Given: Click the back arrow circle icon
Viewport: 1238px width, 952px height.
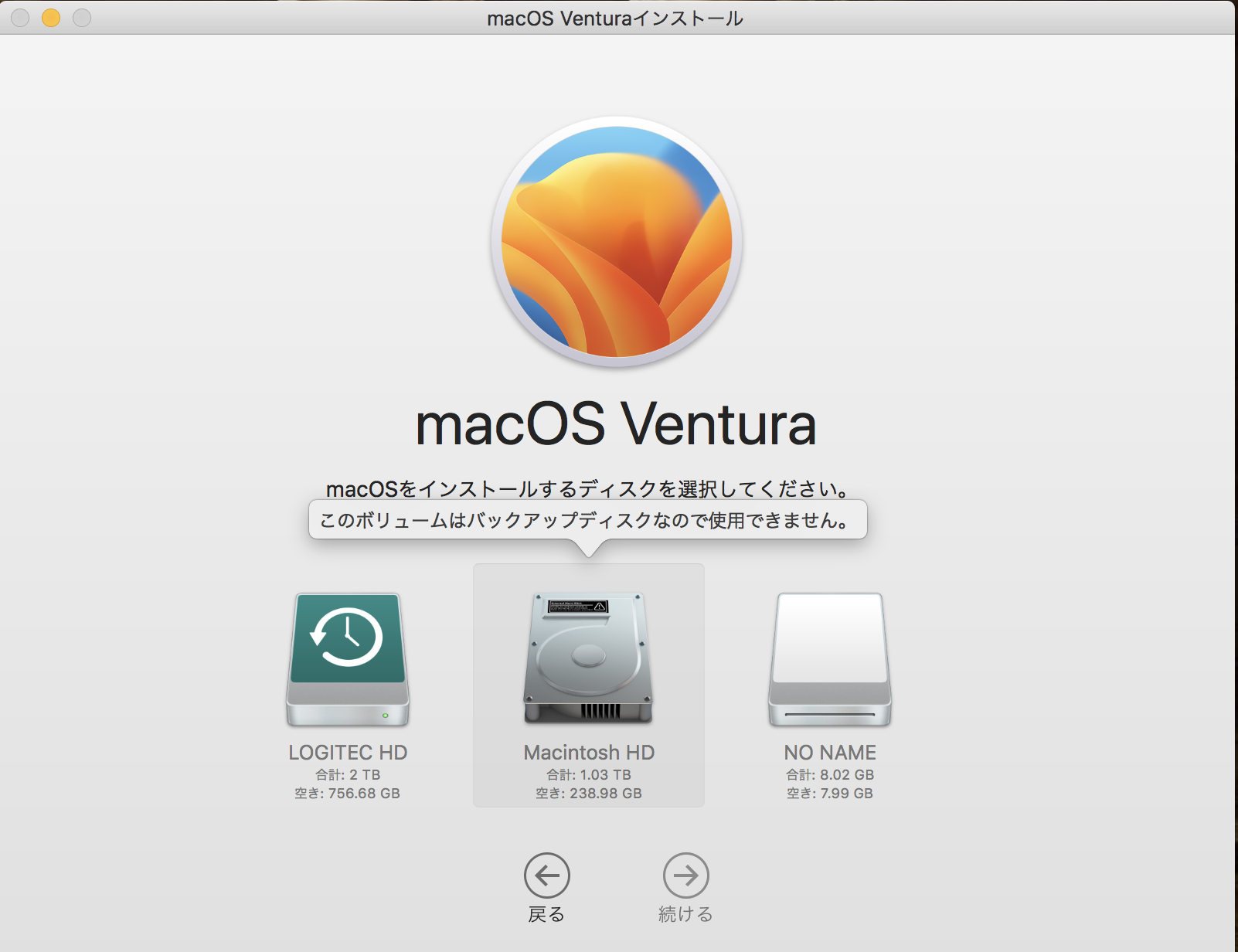Looking at the screenshot, I should point(547,875).
